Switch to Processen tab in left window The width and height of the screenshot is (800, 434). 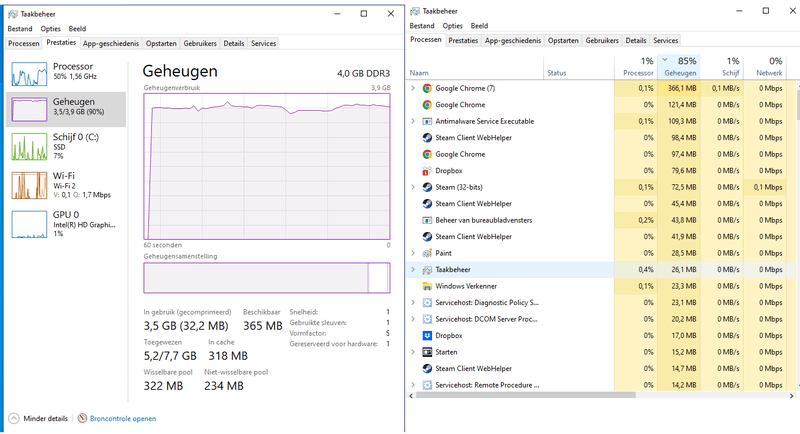[23, 43]
